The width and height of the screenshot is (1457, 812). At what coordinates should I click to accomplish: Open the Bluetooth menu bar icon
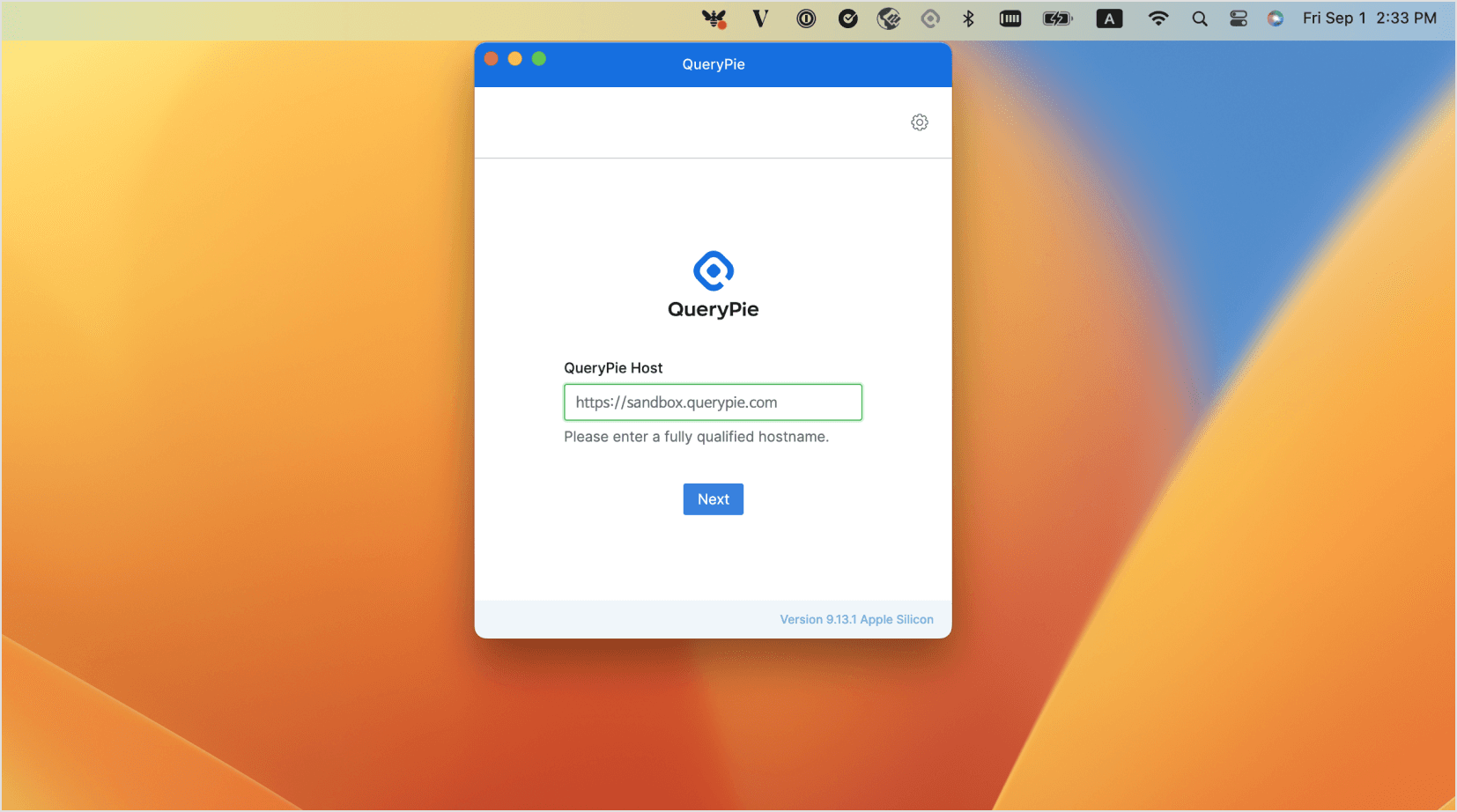969,18
